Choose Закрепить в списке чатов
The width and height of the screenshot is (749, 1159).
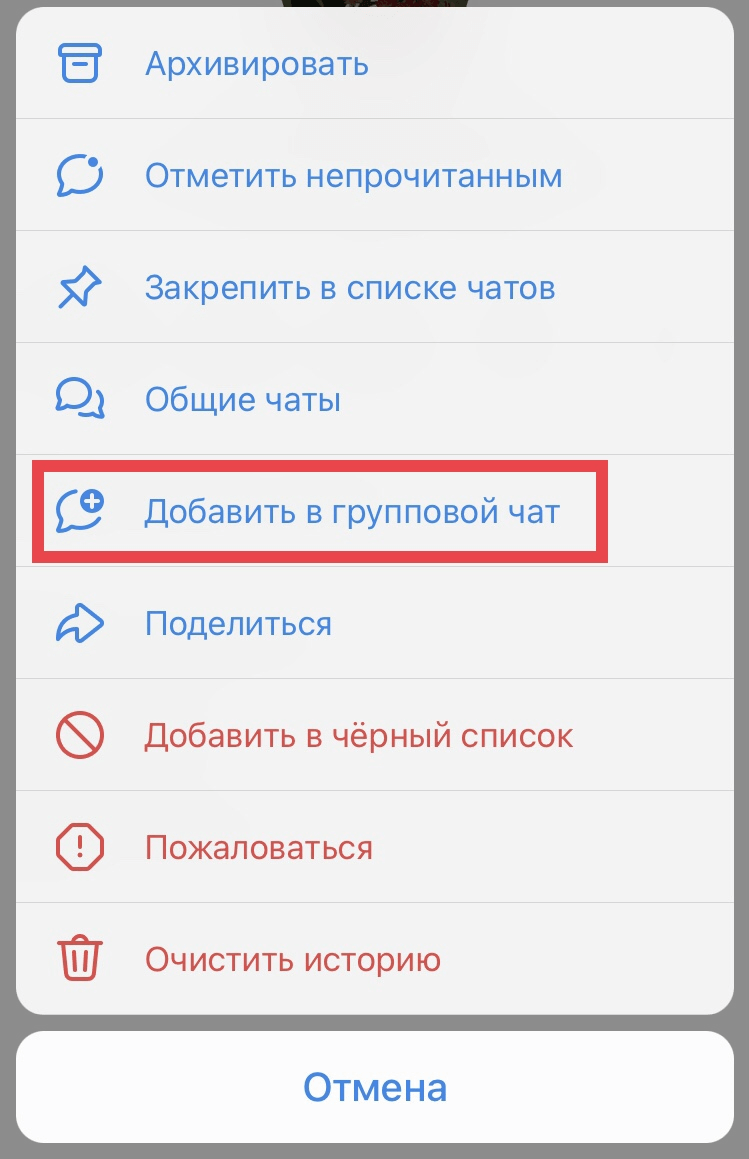click(x=374, y=287)
